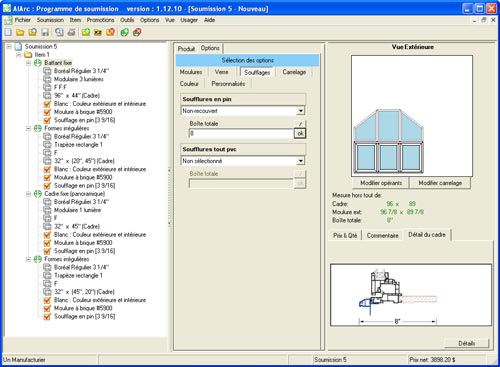500x367 pixels.
Task: Click the save diskette toolbar icon
Action: coord(45,32)
